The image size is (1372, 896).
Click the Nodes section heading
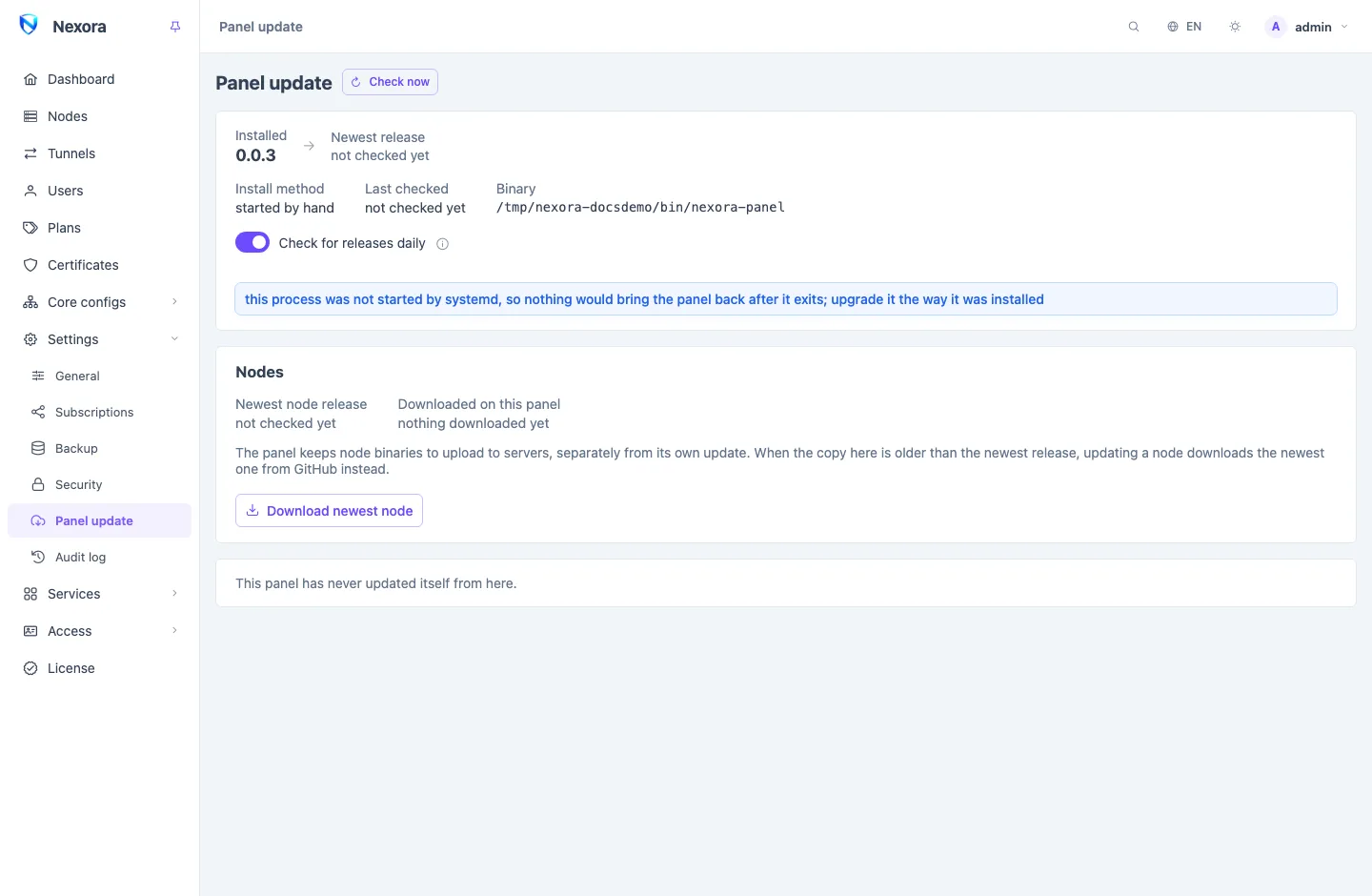259,372
